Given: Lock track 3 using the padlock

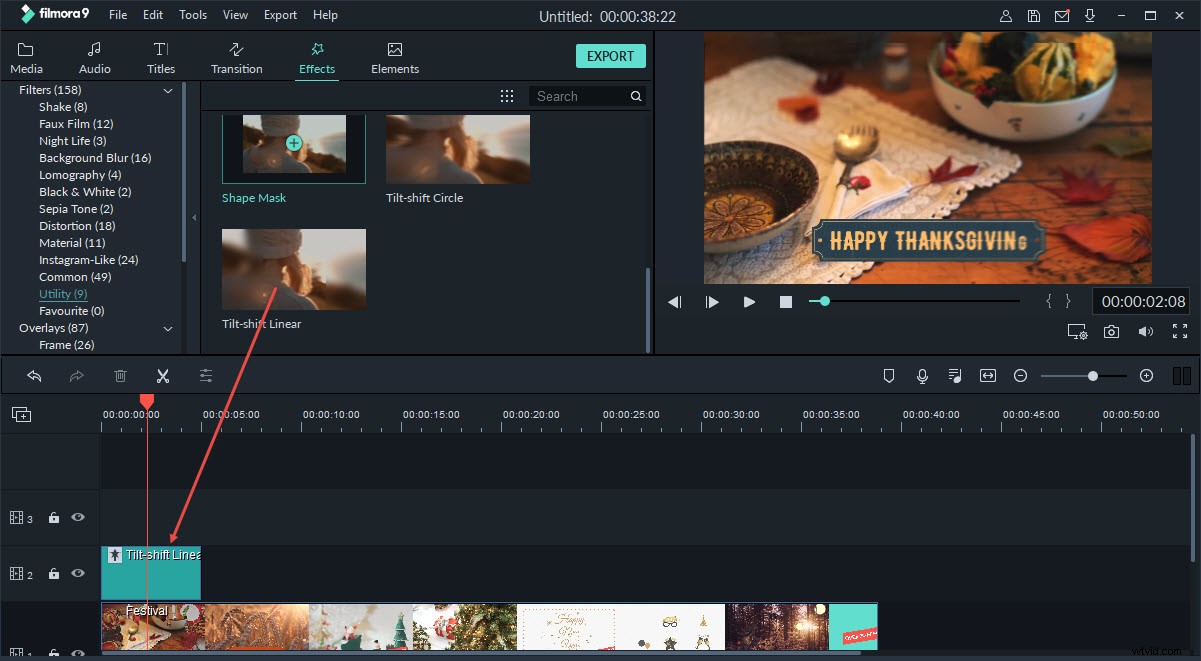Looking at the screenshot, I should 53,517.
